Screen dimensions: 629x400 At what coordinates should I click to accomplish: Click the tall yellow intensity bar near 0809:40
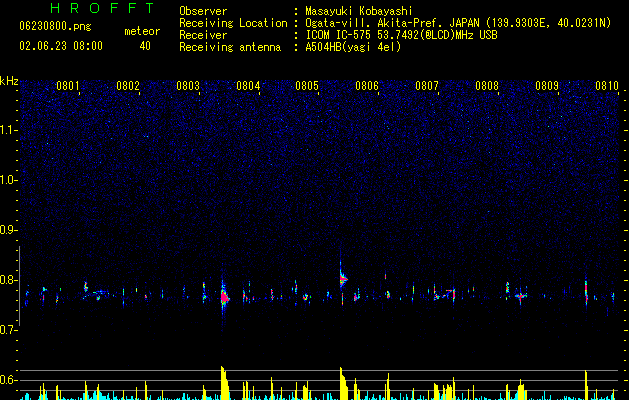coord(586,385)
